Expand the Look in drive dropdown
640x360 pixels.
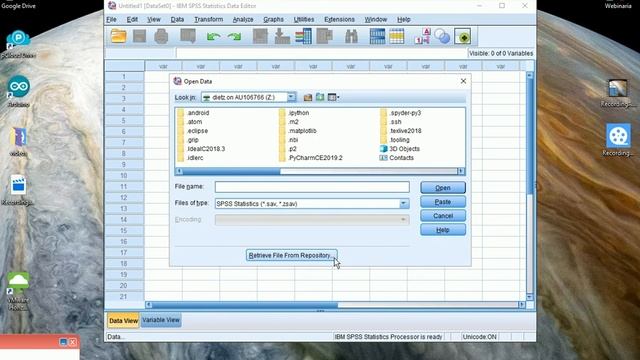click(291, 97)
